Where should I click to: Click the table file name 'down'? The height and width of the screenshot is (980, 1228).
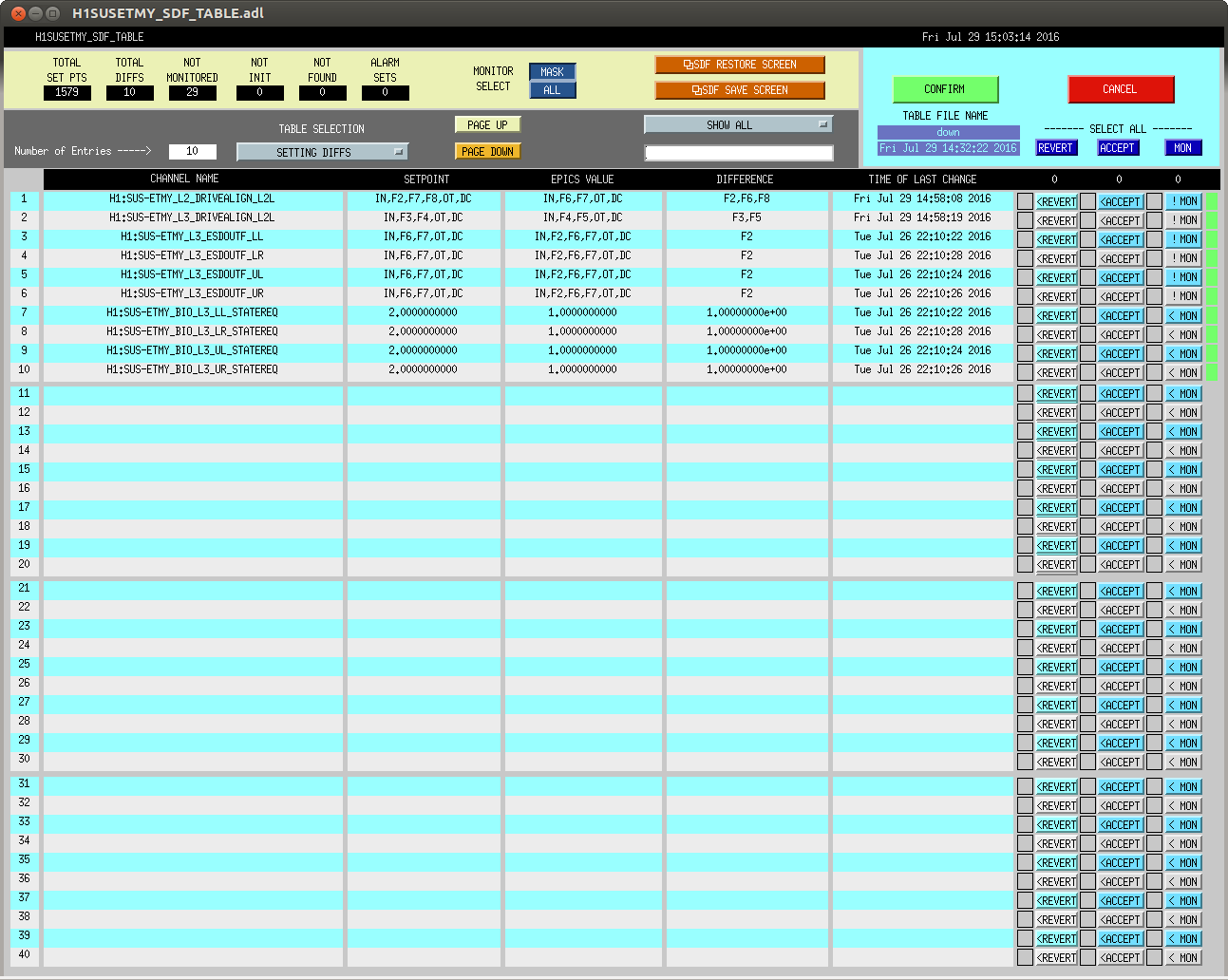[x=949, y=132]
